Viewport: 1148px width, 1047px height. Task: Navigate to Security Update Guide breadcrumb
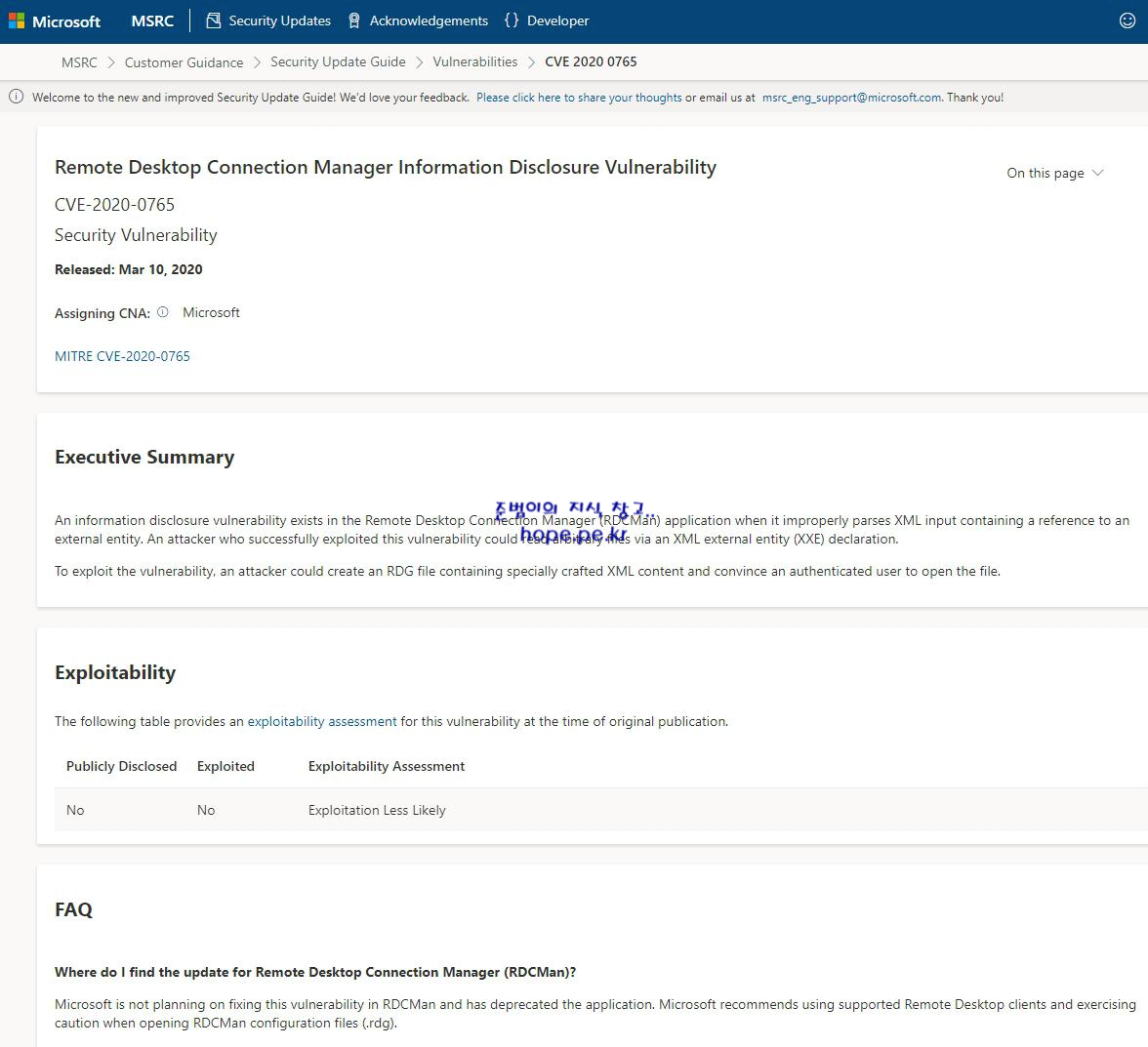(338, 62)
